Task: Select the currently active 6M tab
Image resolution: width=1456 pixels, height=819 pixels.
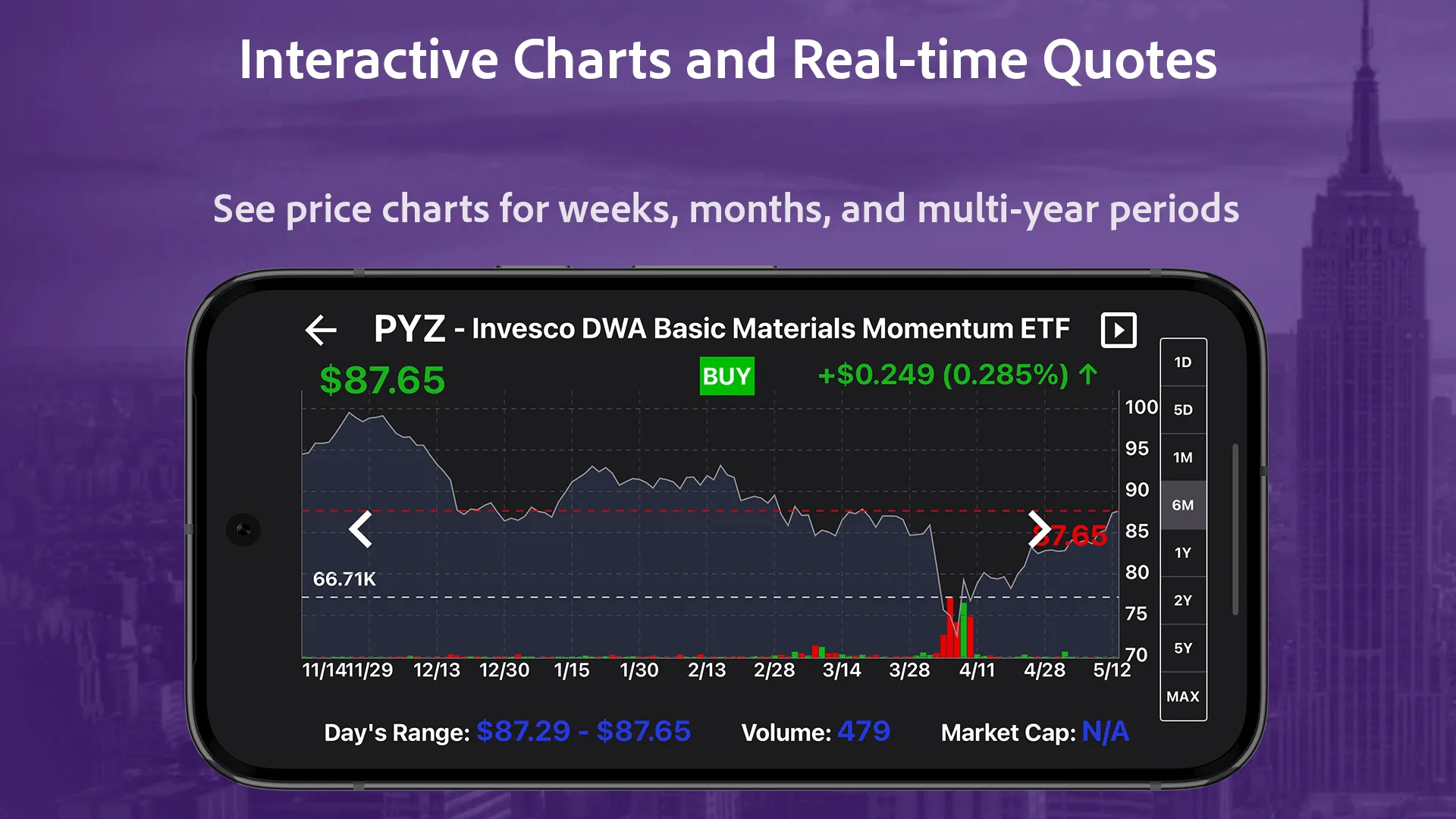Action: (1183, 505)
